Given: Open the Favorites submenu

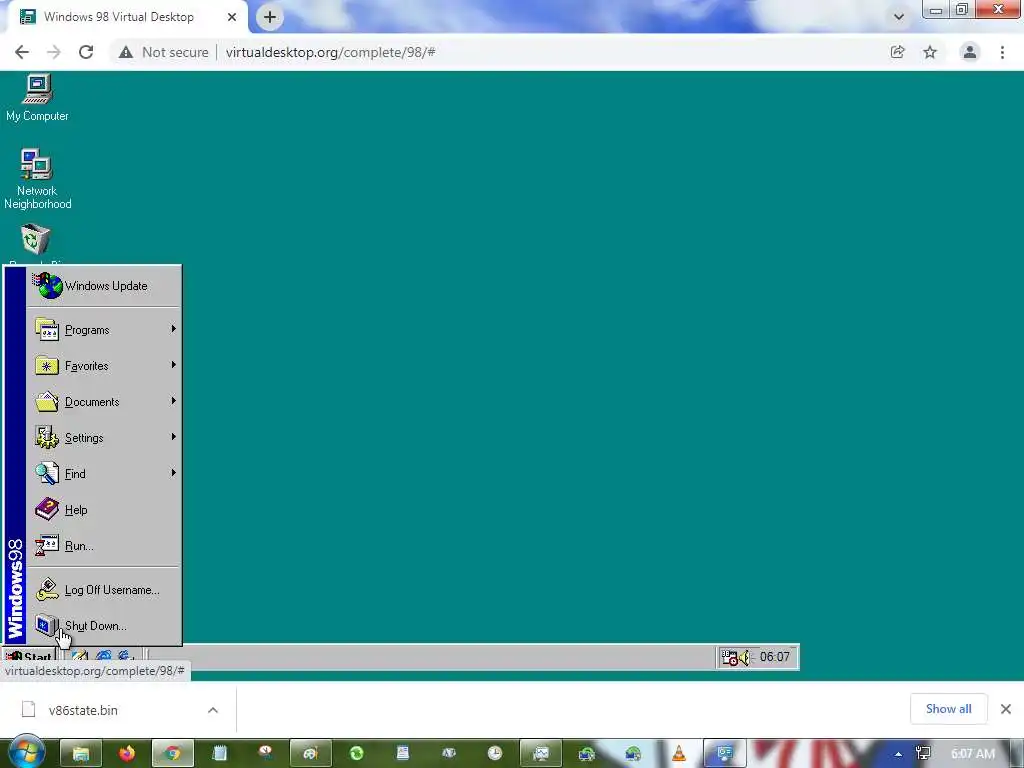Looking at the screenshot, I should click(104, 366).
